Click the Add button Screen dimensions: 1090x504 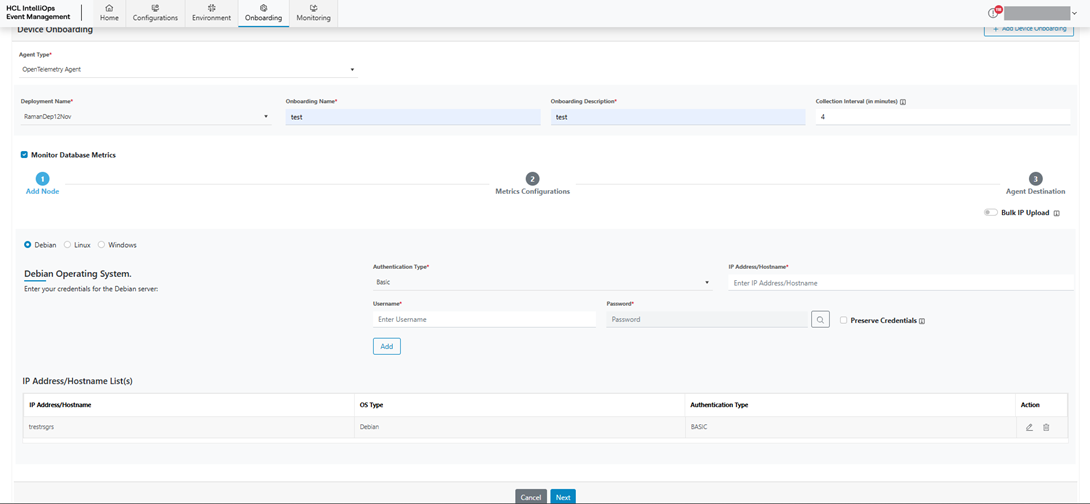click(x=387, y=346)
